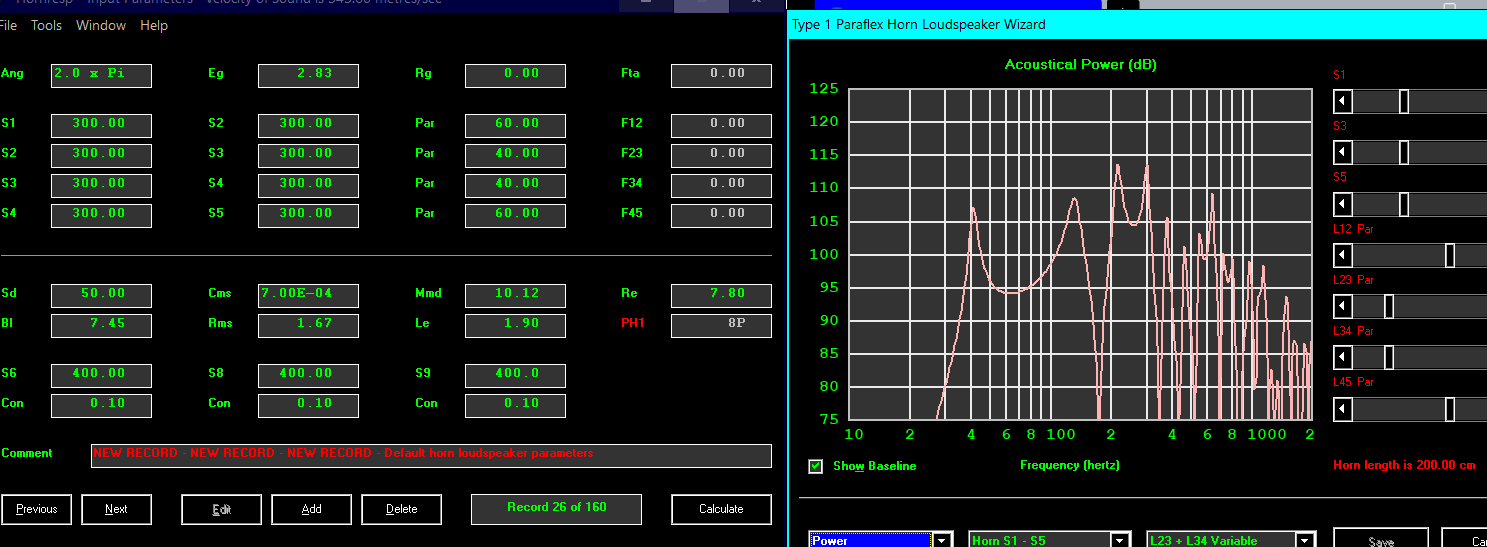Viewport: 1487px width, 547px height.
Task: Click the left arrow of S1 slider
Action: (x=1343, y=101)
